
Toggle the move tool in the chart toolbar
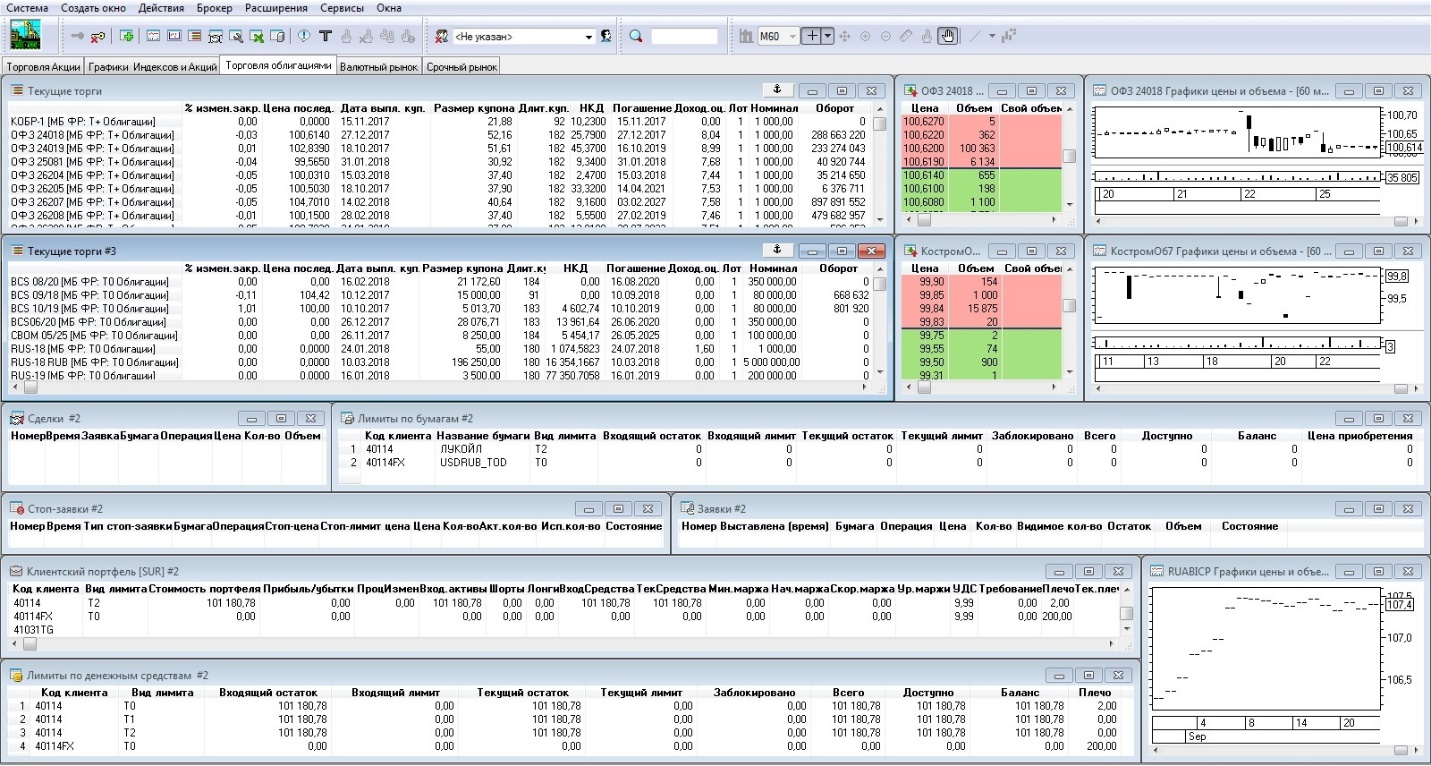(x=846, y=36)
